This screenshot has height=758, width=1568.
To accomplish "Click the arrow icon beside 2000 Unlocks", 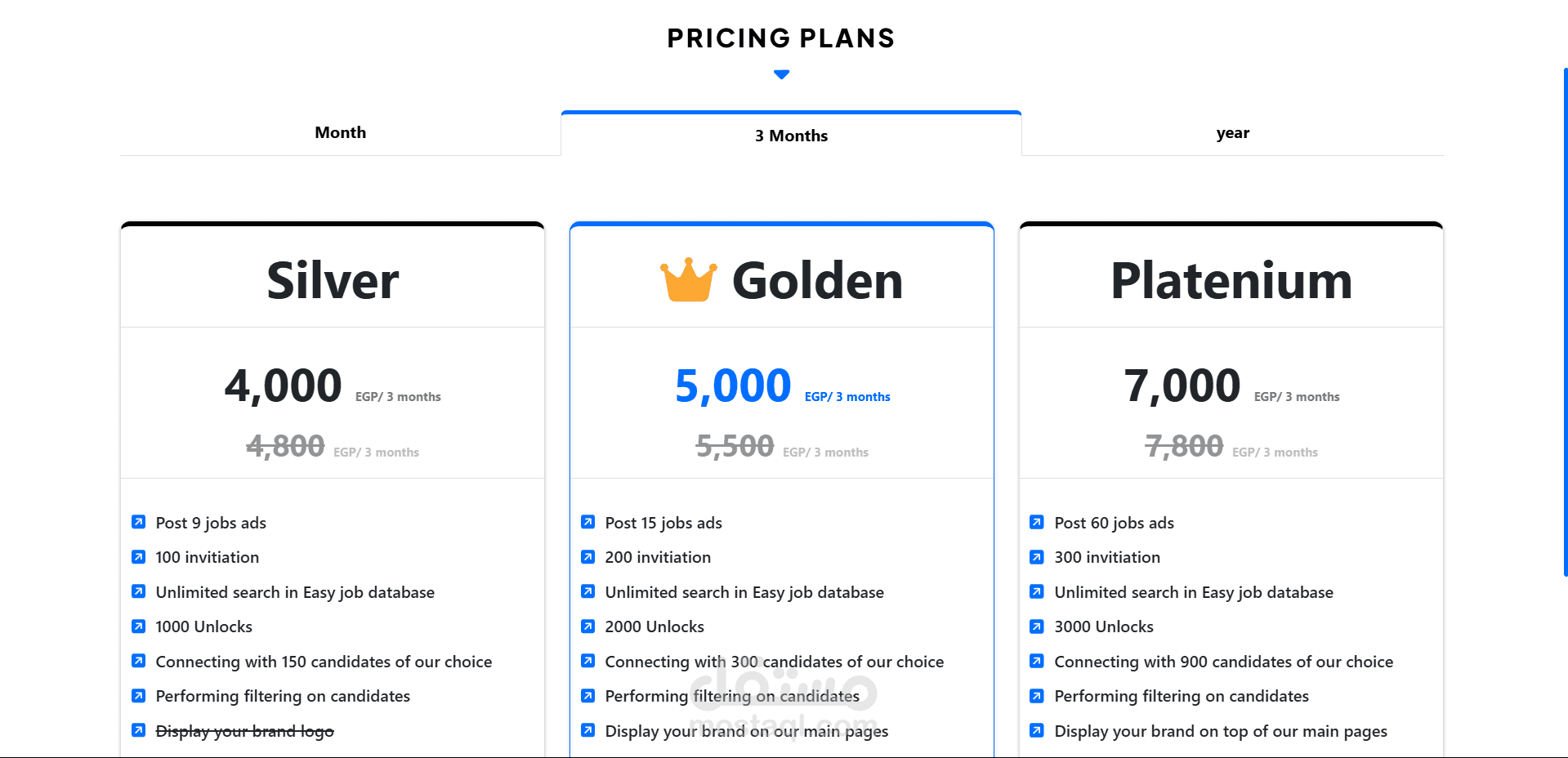I will pos(588,626).
